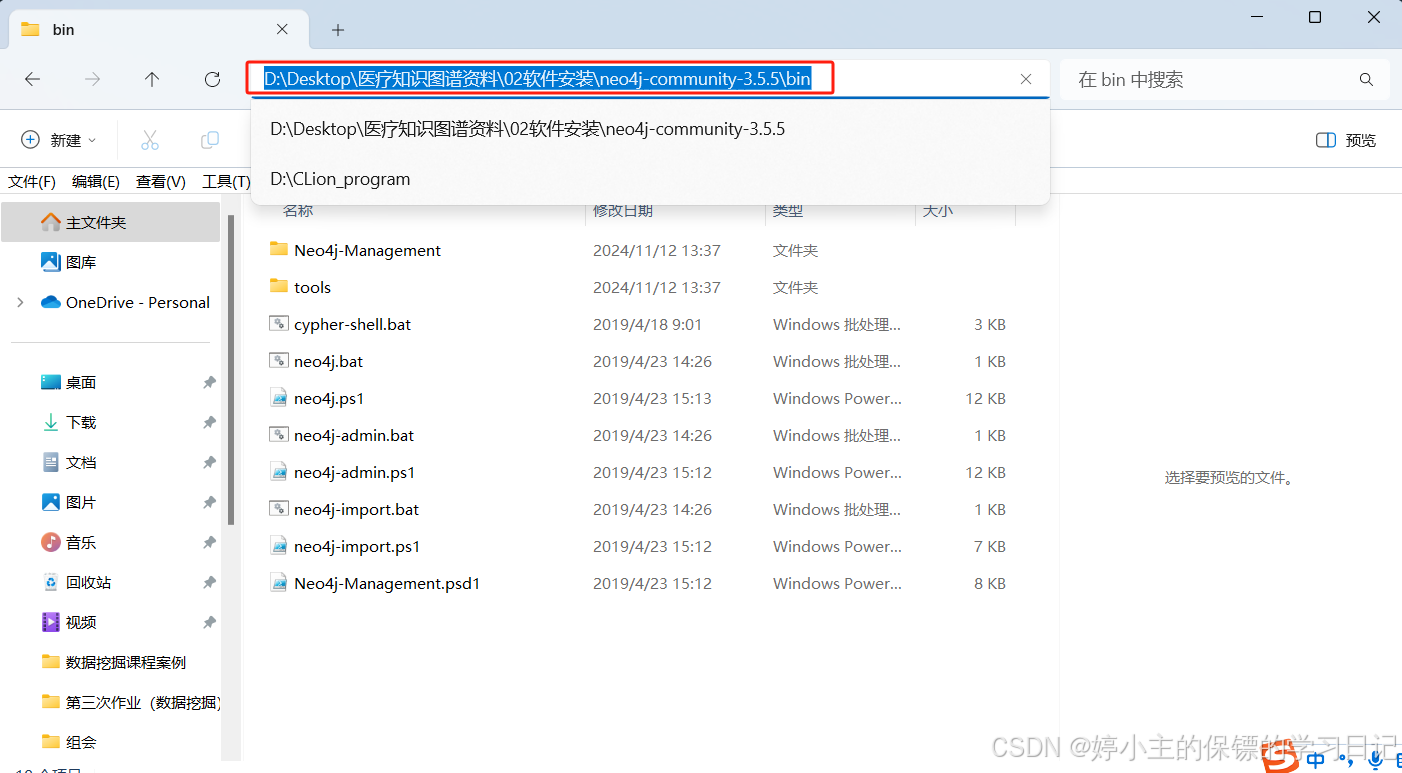This screenshot has width=1402, height=773.
Task: Clear the address bar with X
Action: pos(1026,79)
